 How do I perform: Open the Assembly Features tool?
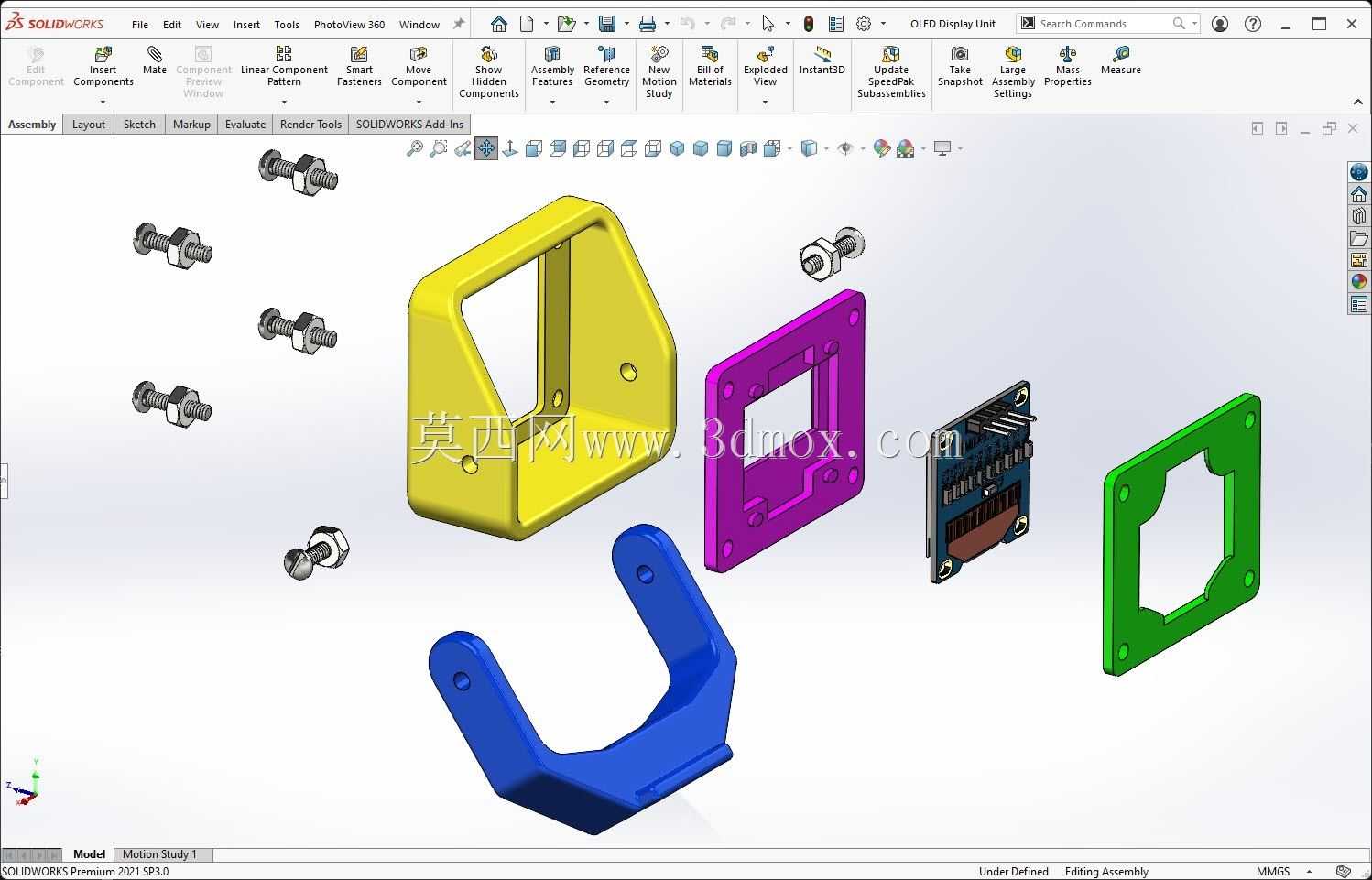(x=552, y=66)
